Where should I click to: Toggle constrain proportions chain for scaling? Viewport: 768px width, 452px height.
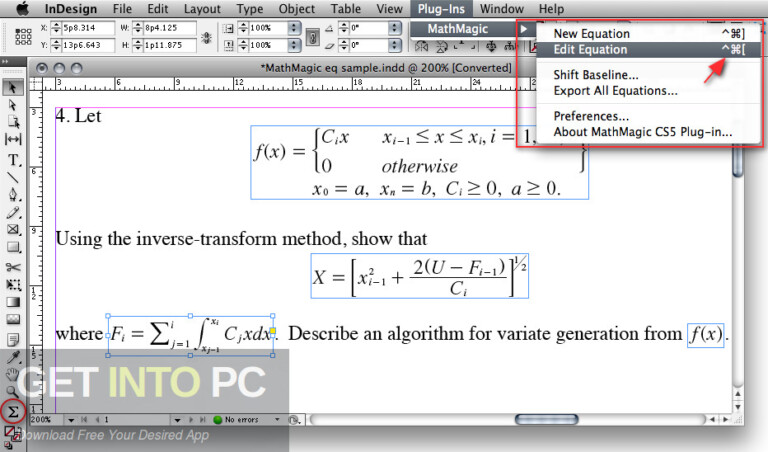click(x=312, y=37)
